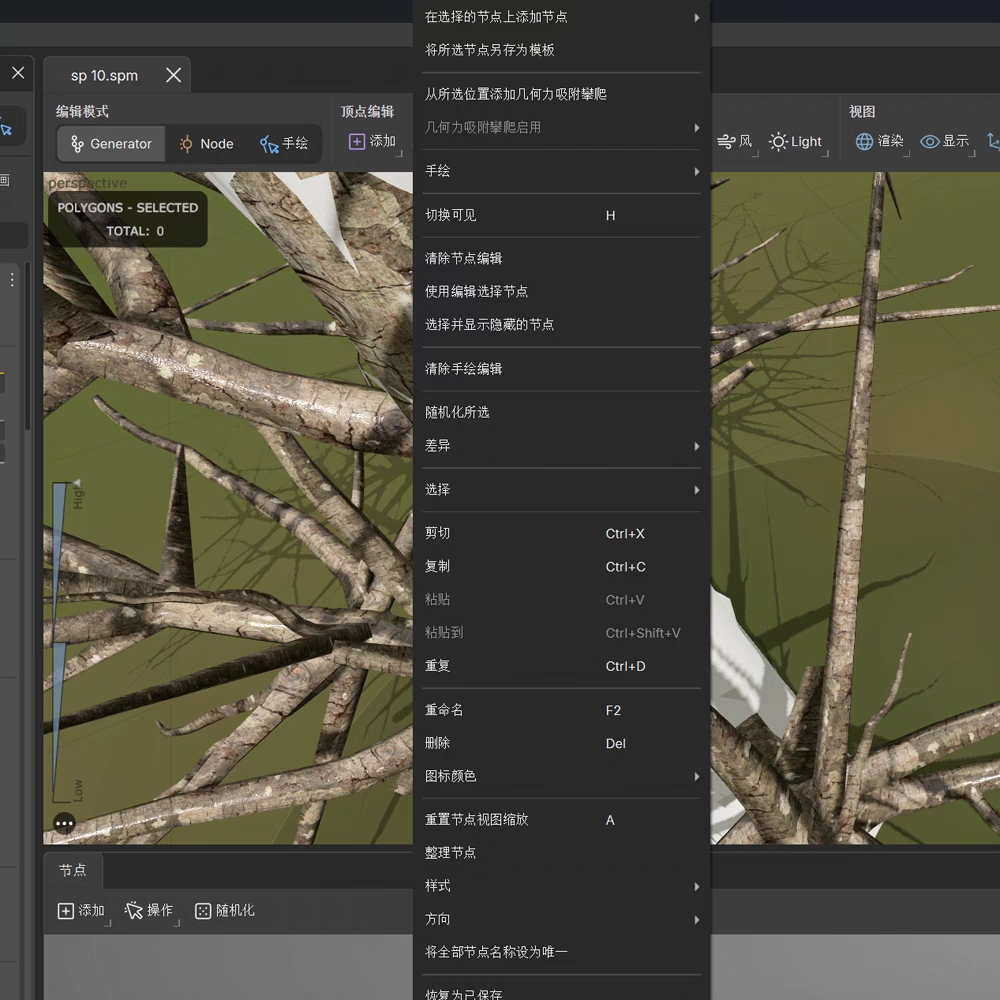The height and width of the screenshot is (1000, 1000).
Task: Expand the 选择 submenu
Action: point(562,490)
